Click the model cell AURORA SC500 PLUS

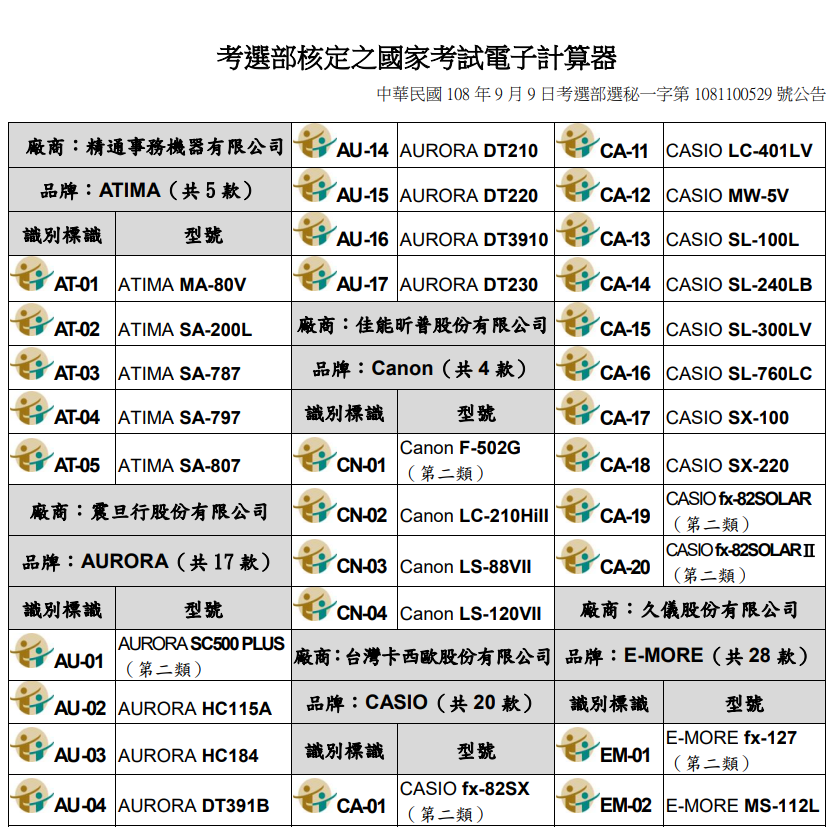tap(203, 655)
